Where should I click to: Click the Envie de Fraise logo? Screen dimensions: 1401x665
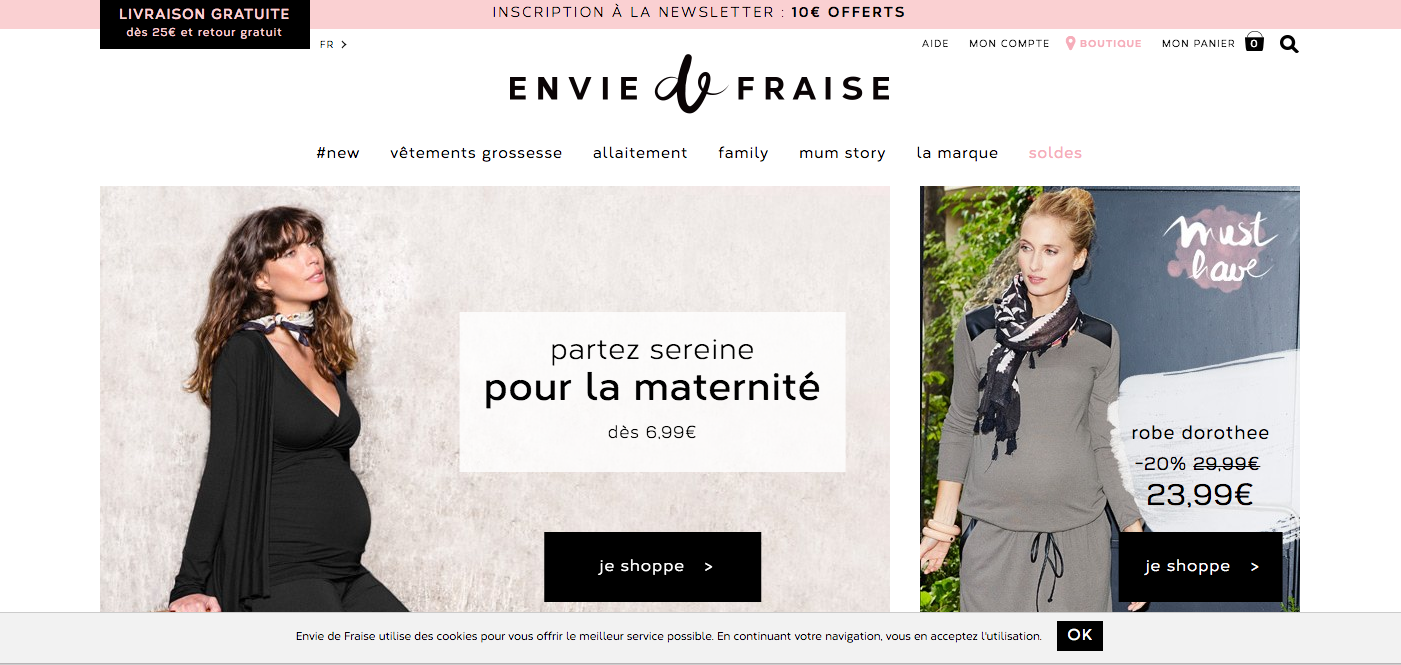[x=699, y=85]
